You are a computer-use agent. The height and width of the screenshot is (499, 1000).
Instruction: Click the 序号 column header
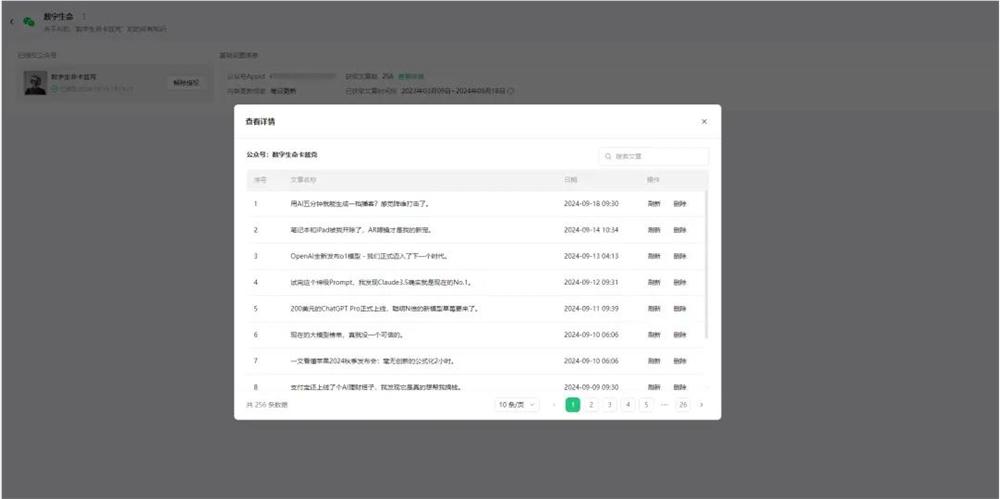tap(260, 180)
